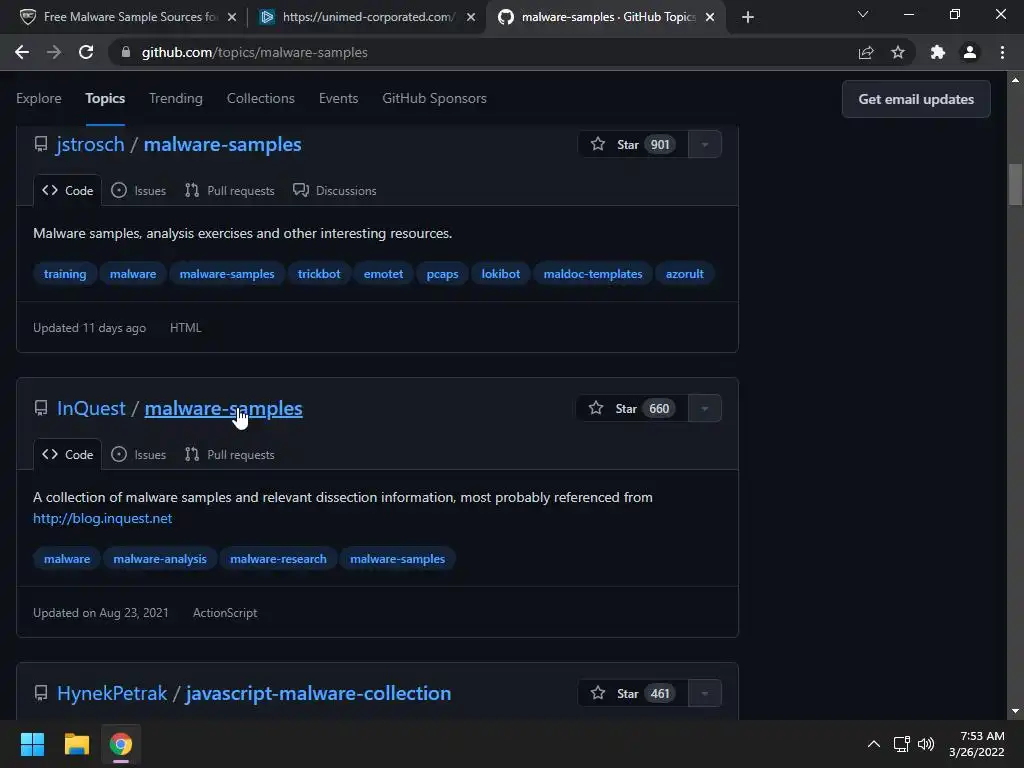The height and width of the screenshot is (768, 1024).
Task: Select the malware-analysis topic tag
Action: [x=160, y=559]
